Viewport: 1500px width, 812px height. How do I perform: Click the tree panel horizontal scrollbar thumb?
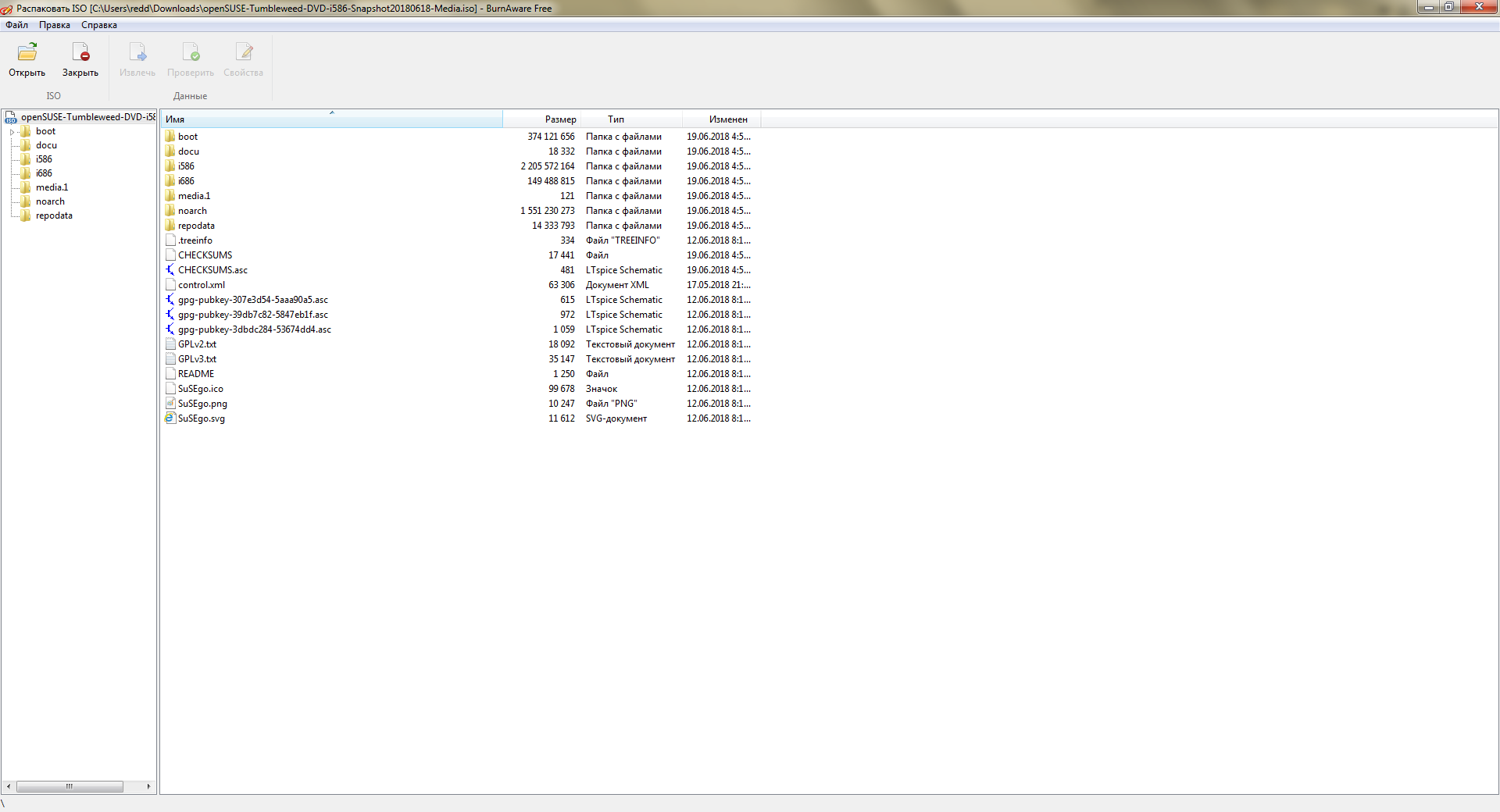[70, 786]
